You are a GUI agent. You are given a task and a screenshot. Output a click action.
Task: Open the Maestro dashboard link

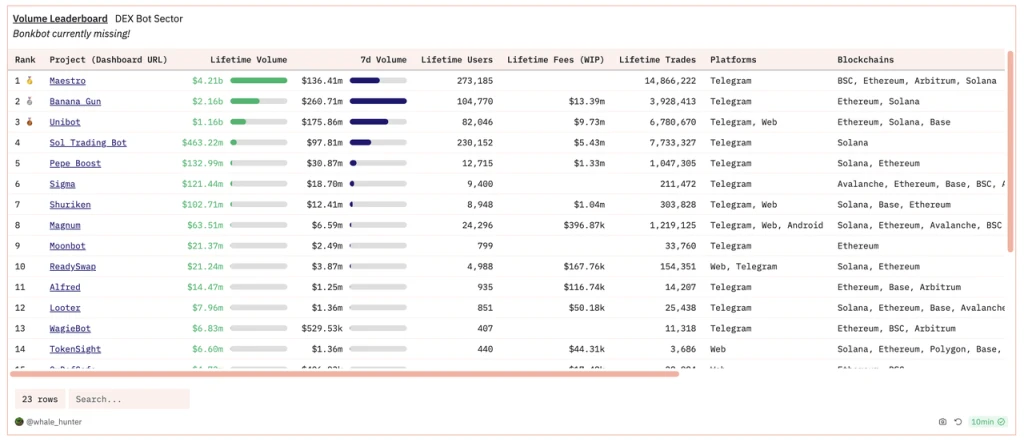coord(67,81)
